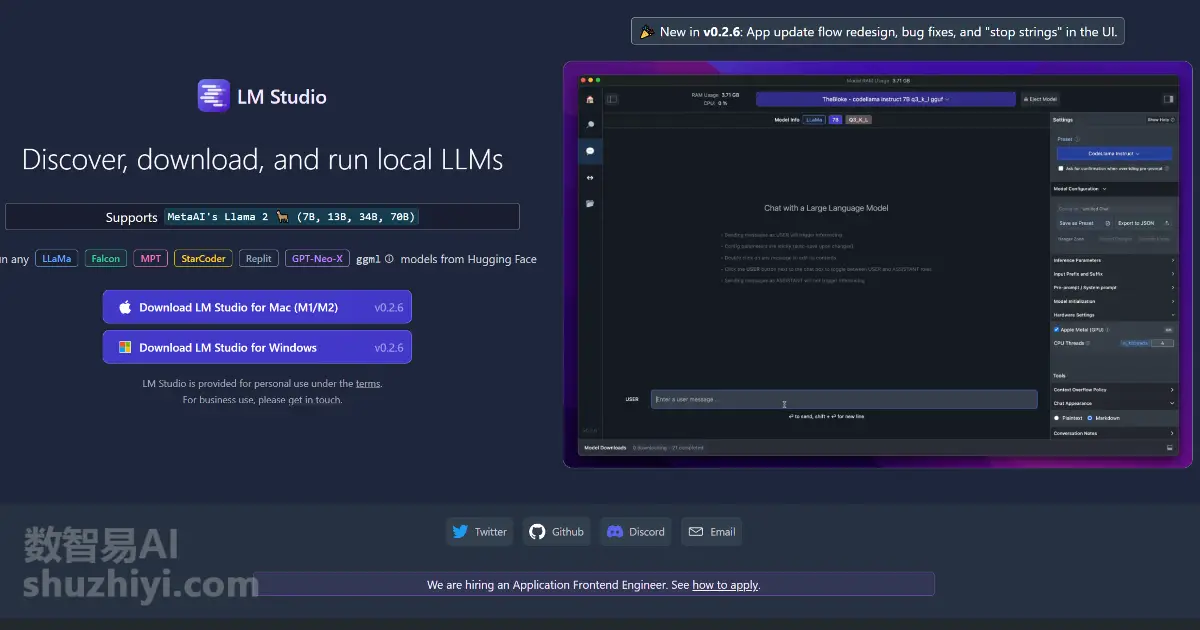Screen dimensions: 1200x630
Task: Open the Home icon in app sidebar
Action: (x=590, y=99)
